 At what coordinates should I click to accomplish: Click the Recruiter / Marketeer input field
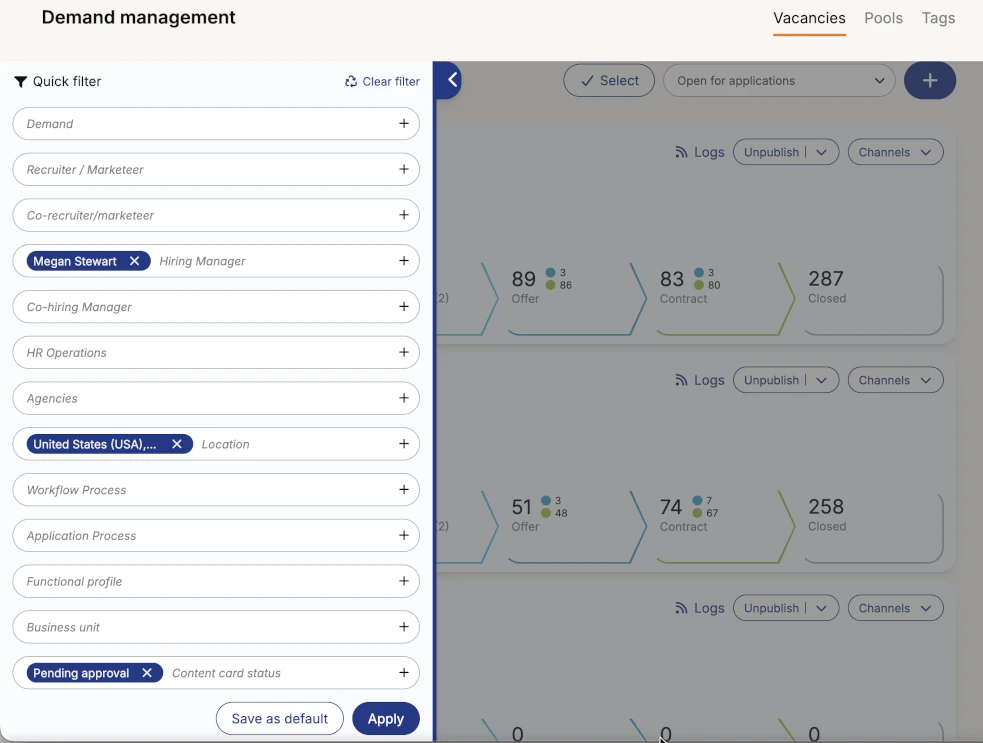pyautogui.click(x=216, y=169)
